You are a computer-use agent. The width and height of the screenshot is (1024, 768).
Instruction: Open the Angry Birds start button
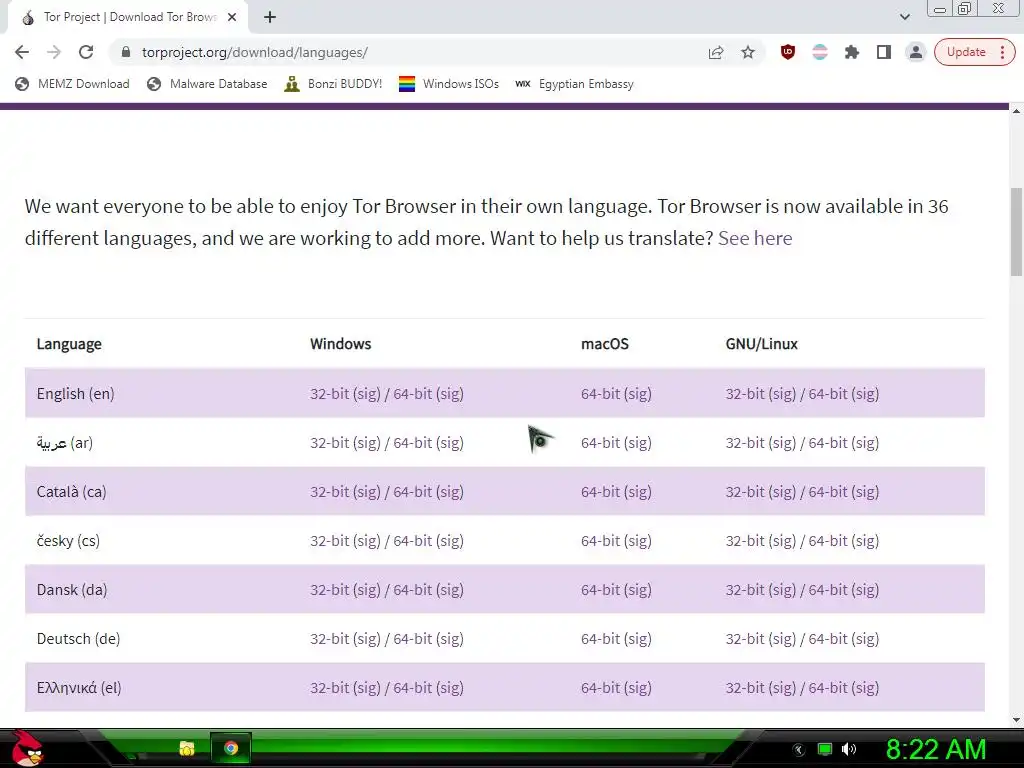pos(27,748)
